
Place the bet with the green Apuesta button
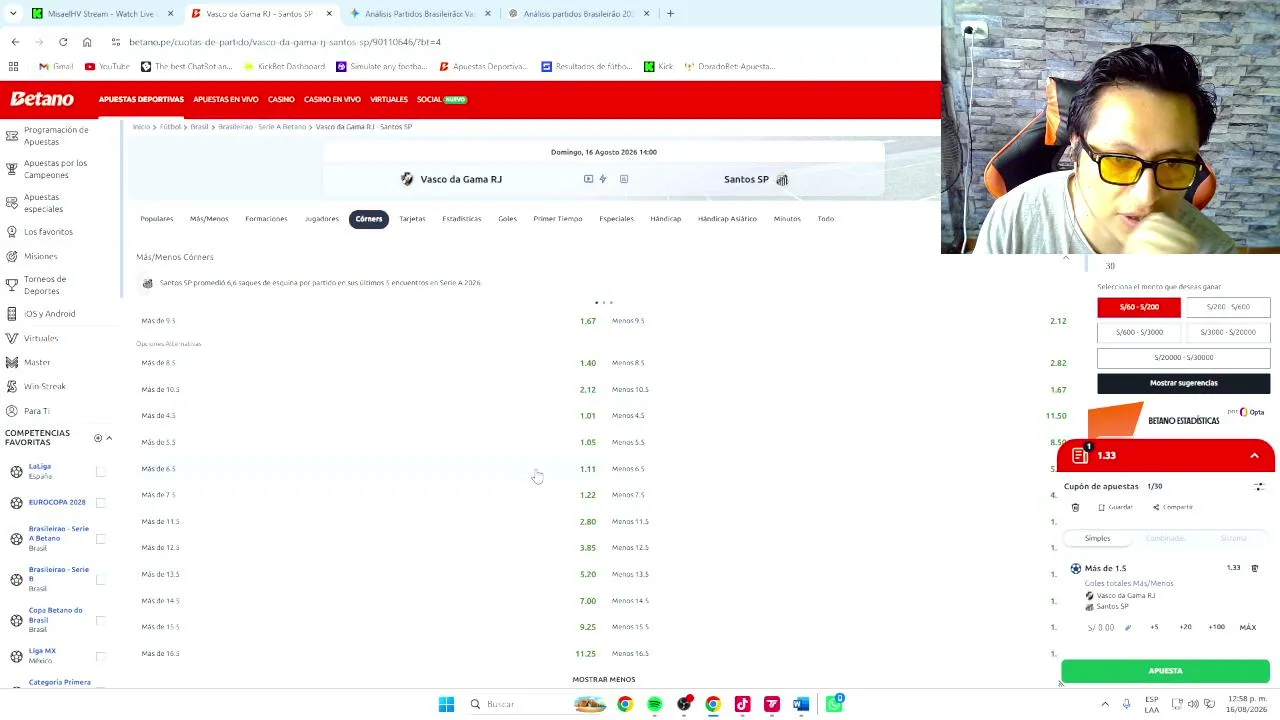click(x=1165, y=671)
